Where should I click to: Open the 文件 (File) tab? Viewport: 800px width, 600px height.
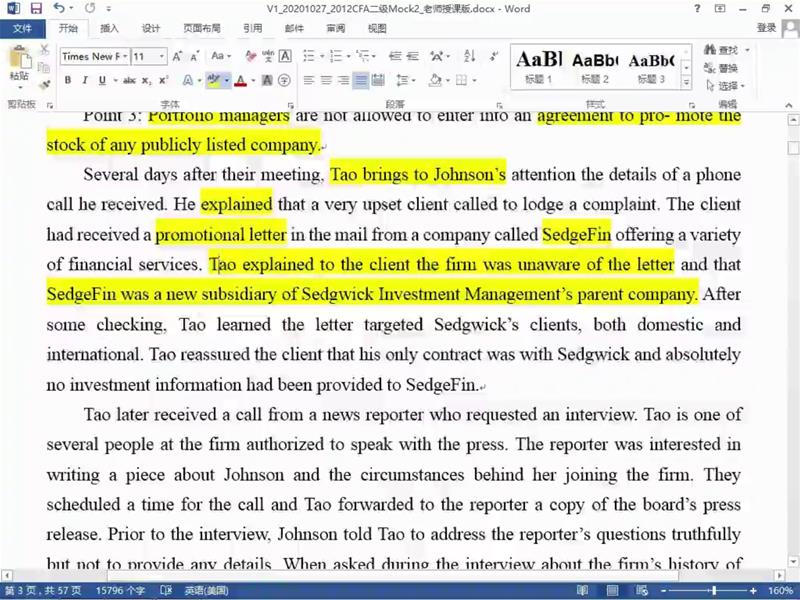tap(22, 29)
